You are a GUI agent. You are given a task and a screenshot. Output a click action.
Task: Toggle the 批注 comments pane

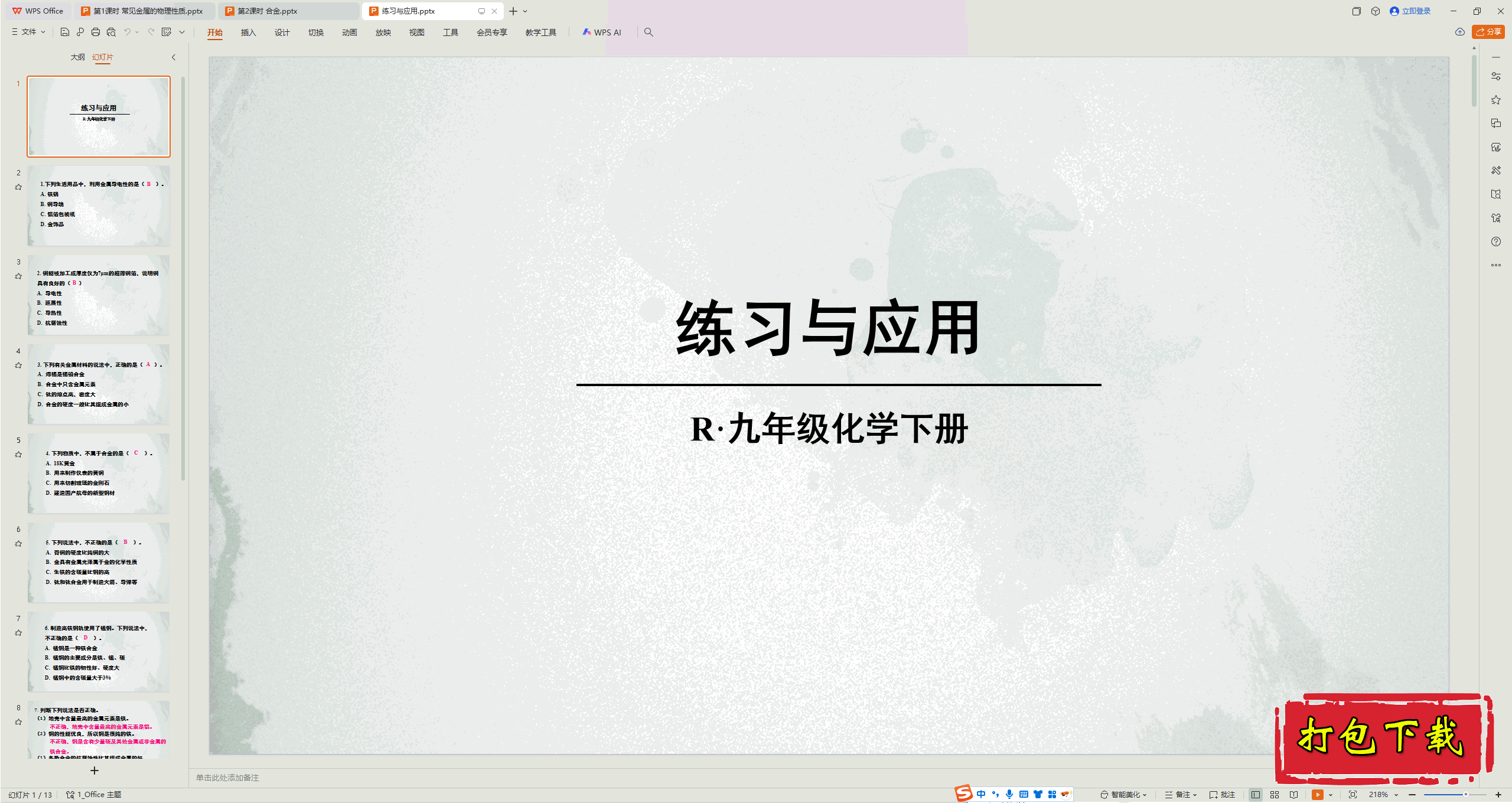click(x=1223, y=795)
